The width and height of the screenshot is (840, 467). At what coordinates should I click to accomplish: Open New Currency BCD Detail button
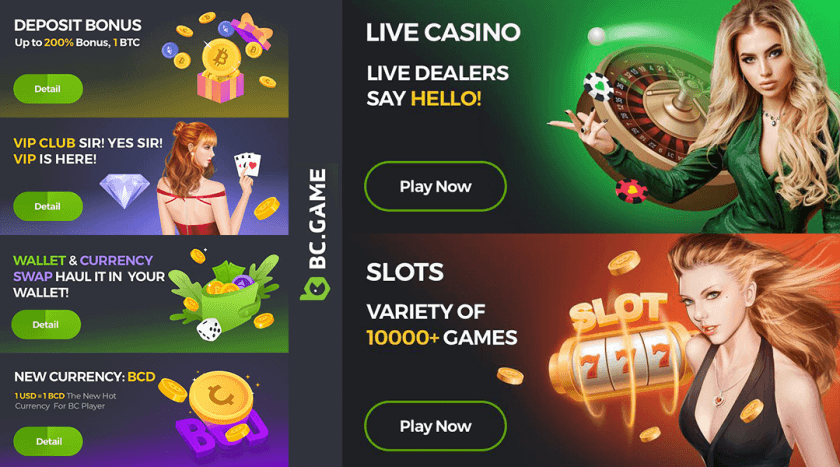[48, 441]
